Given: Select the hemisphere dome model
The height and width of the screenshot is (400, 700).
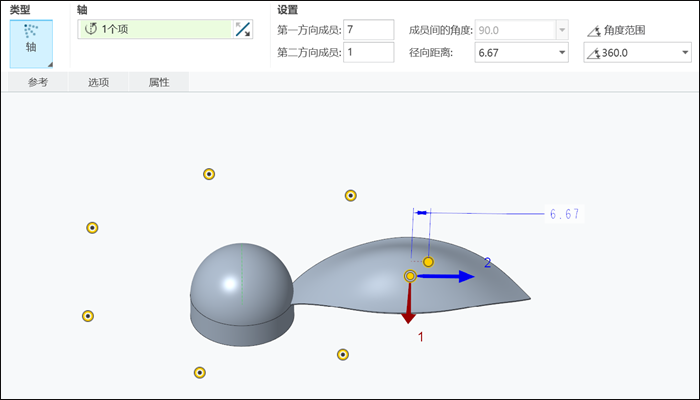Looking at the screenshot, I should pyautogui.click(x=242, y=283).
